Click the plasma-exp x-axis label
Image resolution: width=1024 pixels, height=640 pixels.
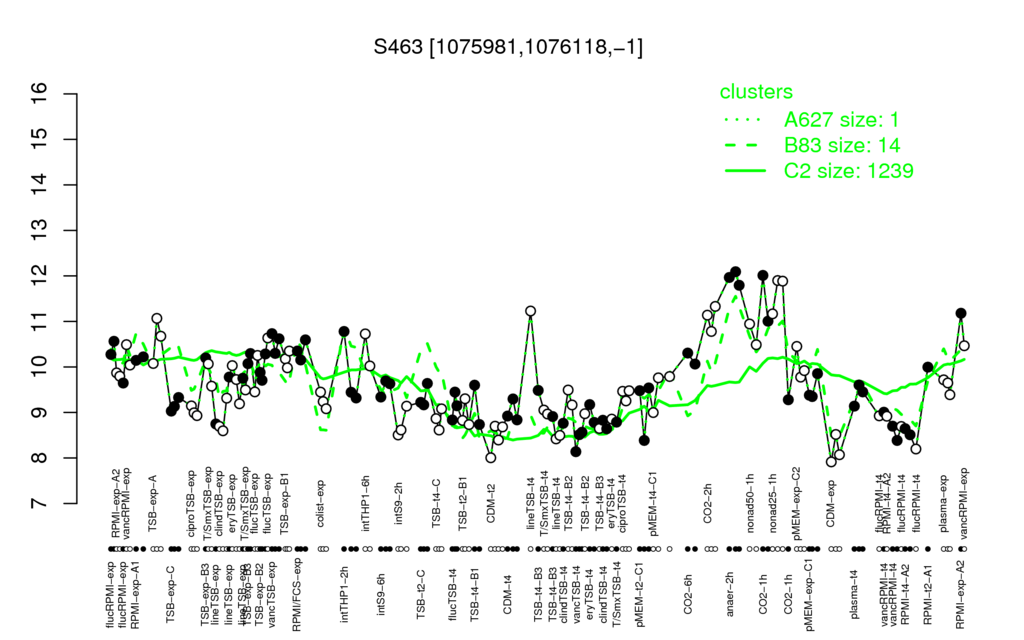943,506
